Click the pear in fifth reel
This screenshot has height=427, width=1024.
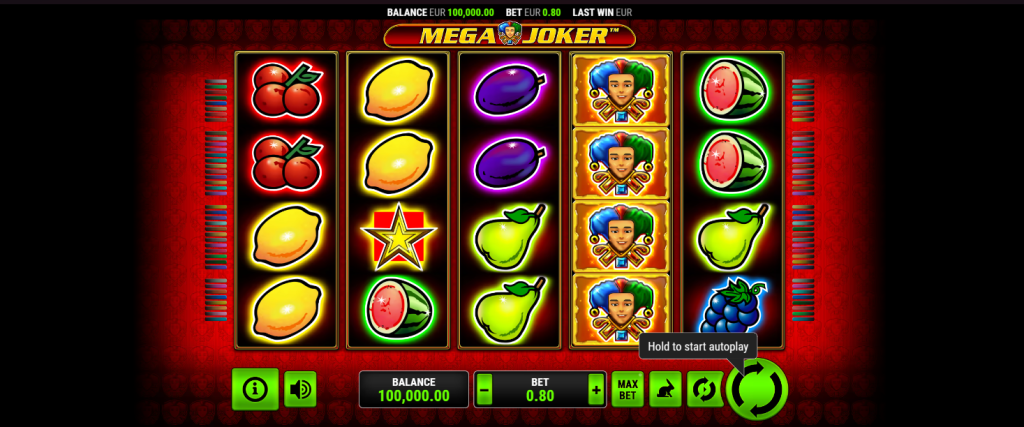[732, 237]
